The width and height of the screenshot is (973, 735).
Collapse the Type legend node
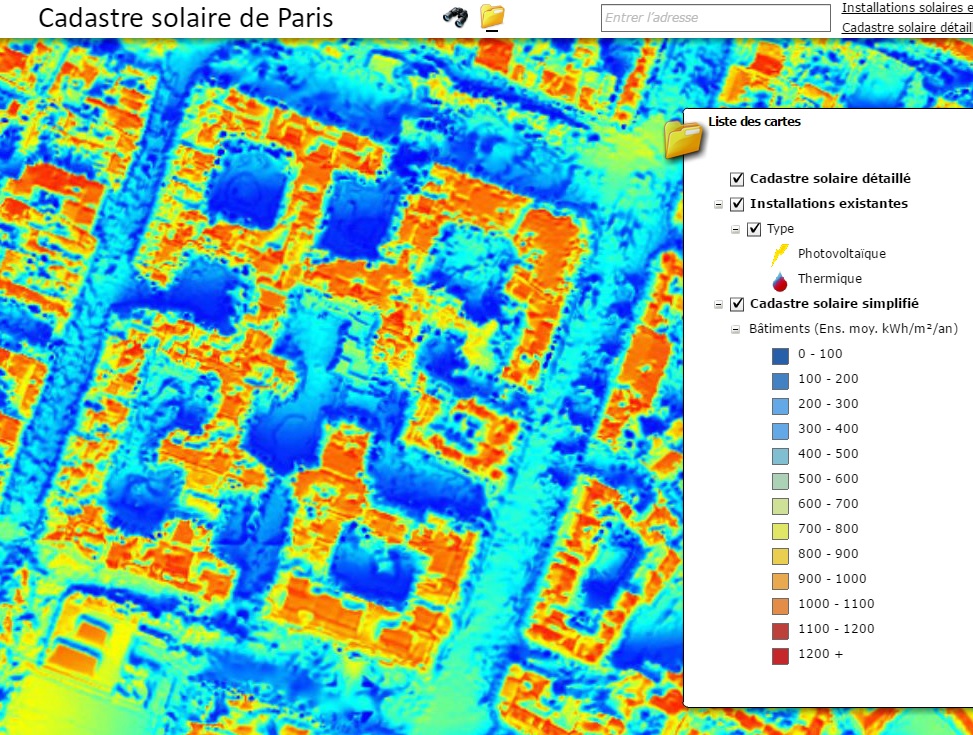click(x=736, y=230)
